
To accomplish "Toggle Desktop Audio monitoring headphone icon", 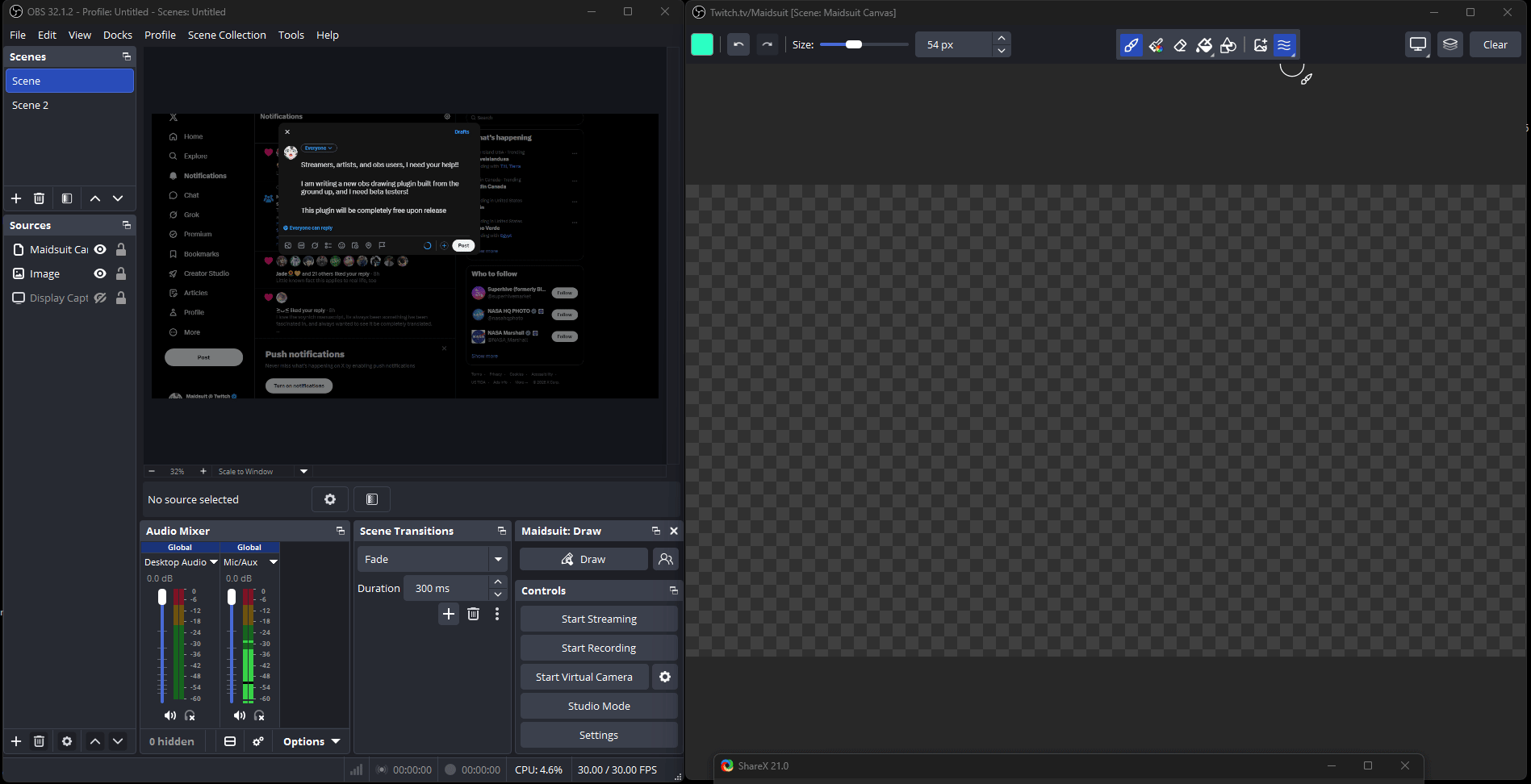I will click(x=190, y=715).
